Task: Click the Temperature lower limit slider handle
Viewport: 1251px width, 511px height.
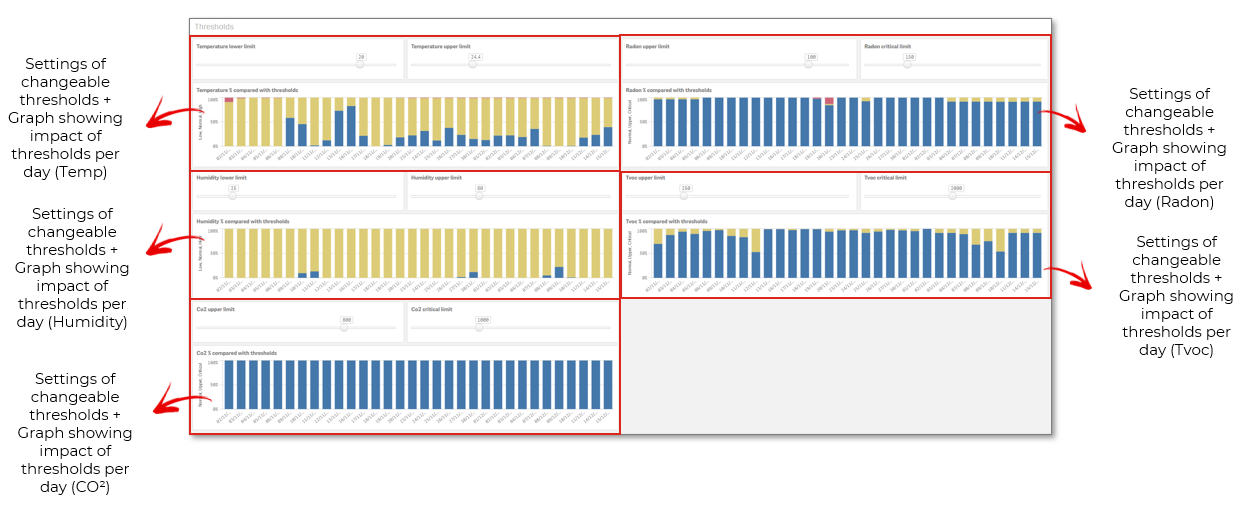Action: click(x=360, y=65)
